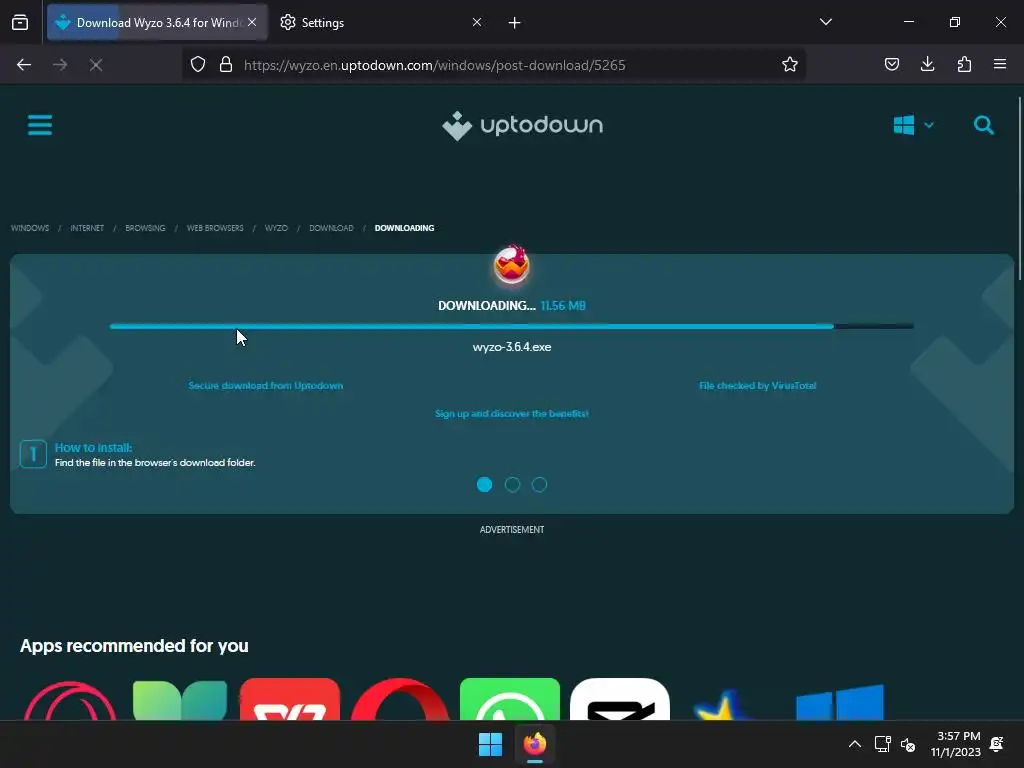Go to the INTERNET breadcrumb
This screenshot has width=1024, height=768.
(87, 228)
